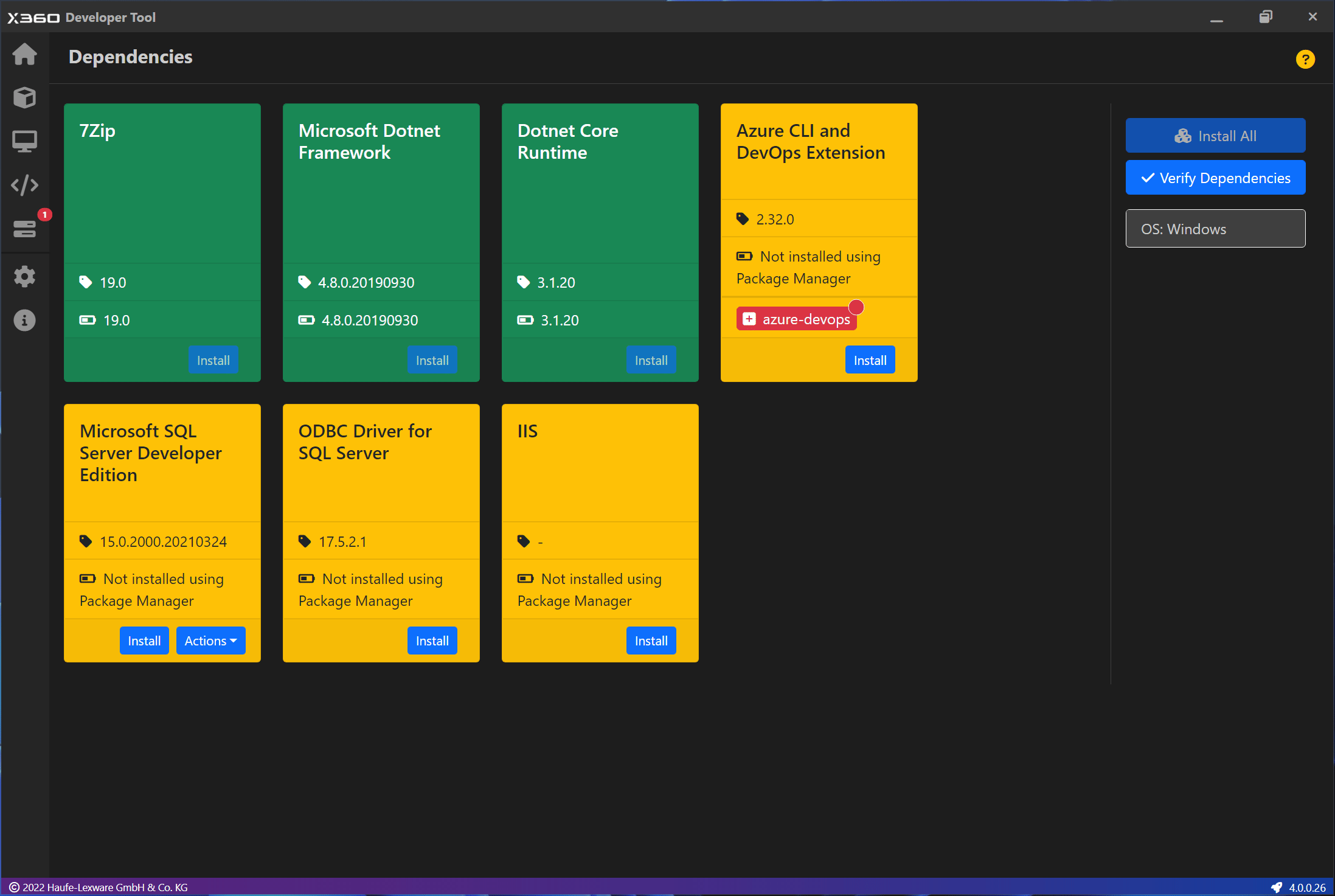1335x896 pixels.
Task: Install Dotnet Core Runtime
Action: (x=651, y=360)
